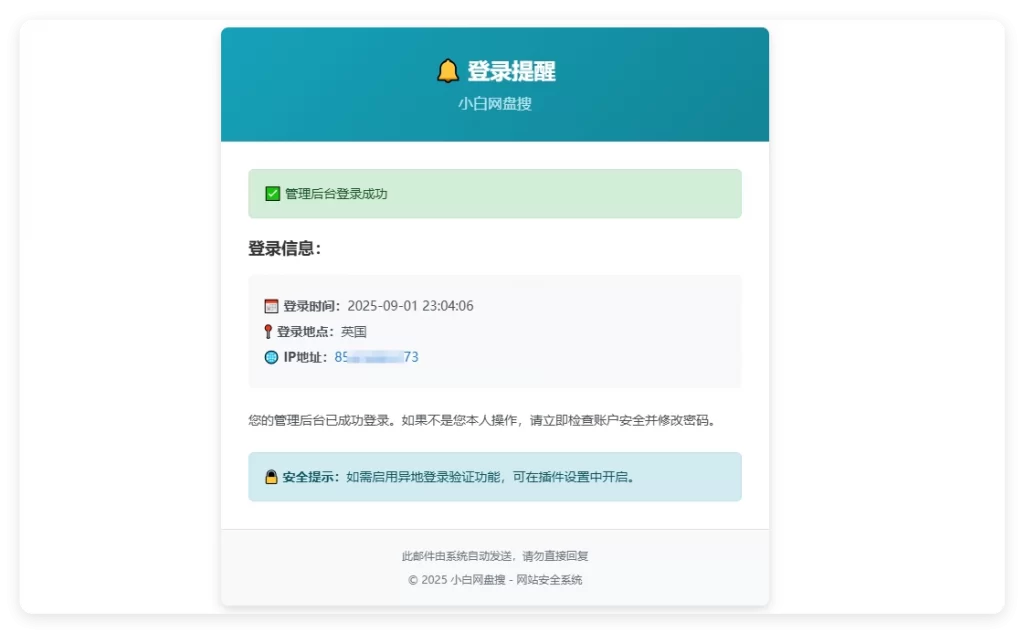Select the 登录提醒 header title

point(514,70)
